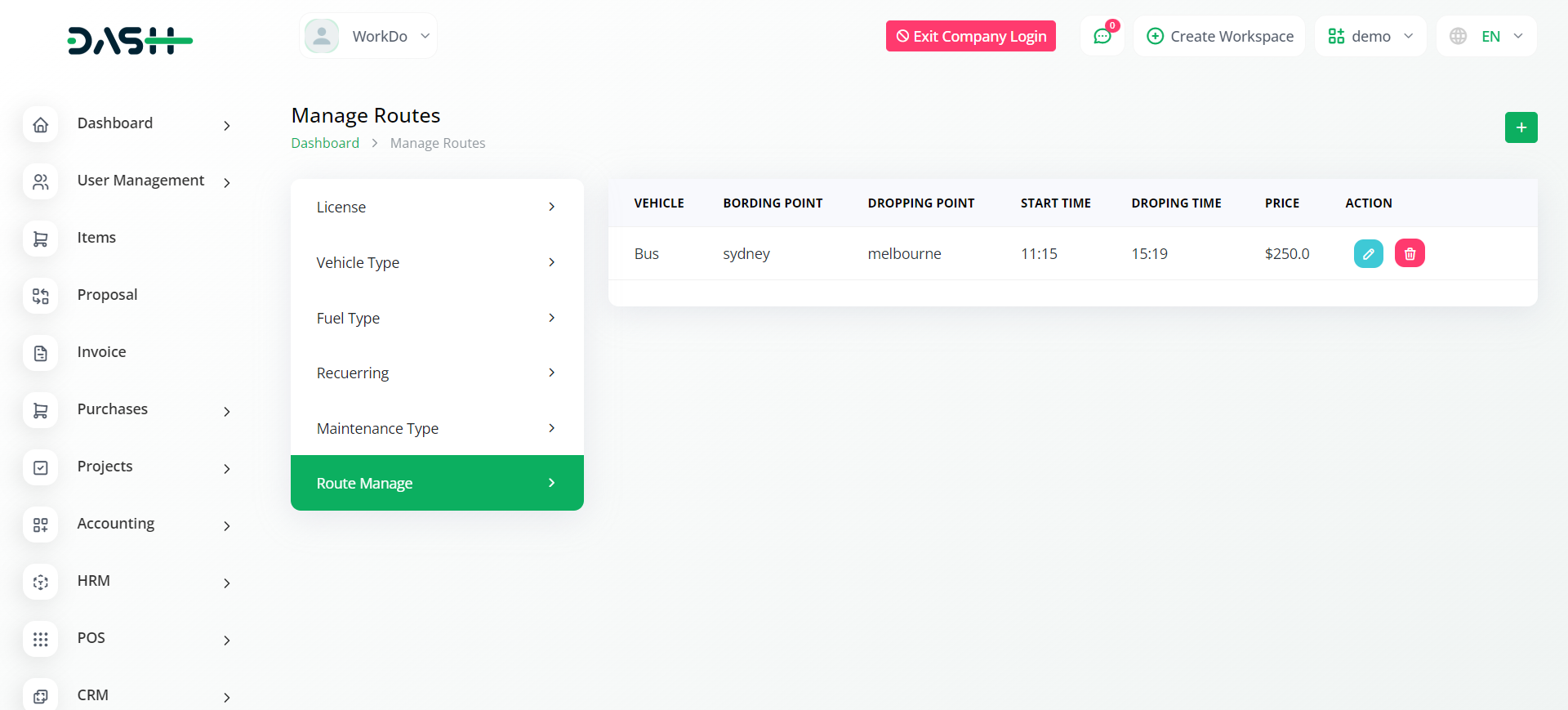Click the green plus add route button
Screen dimensions: 1568x710
point(1521,127)
